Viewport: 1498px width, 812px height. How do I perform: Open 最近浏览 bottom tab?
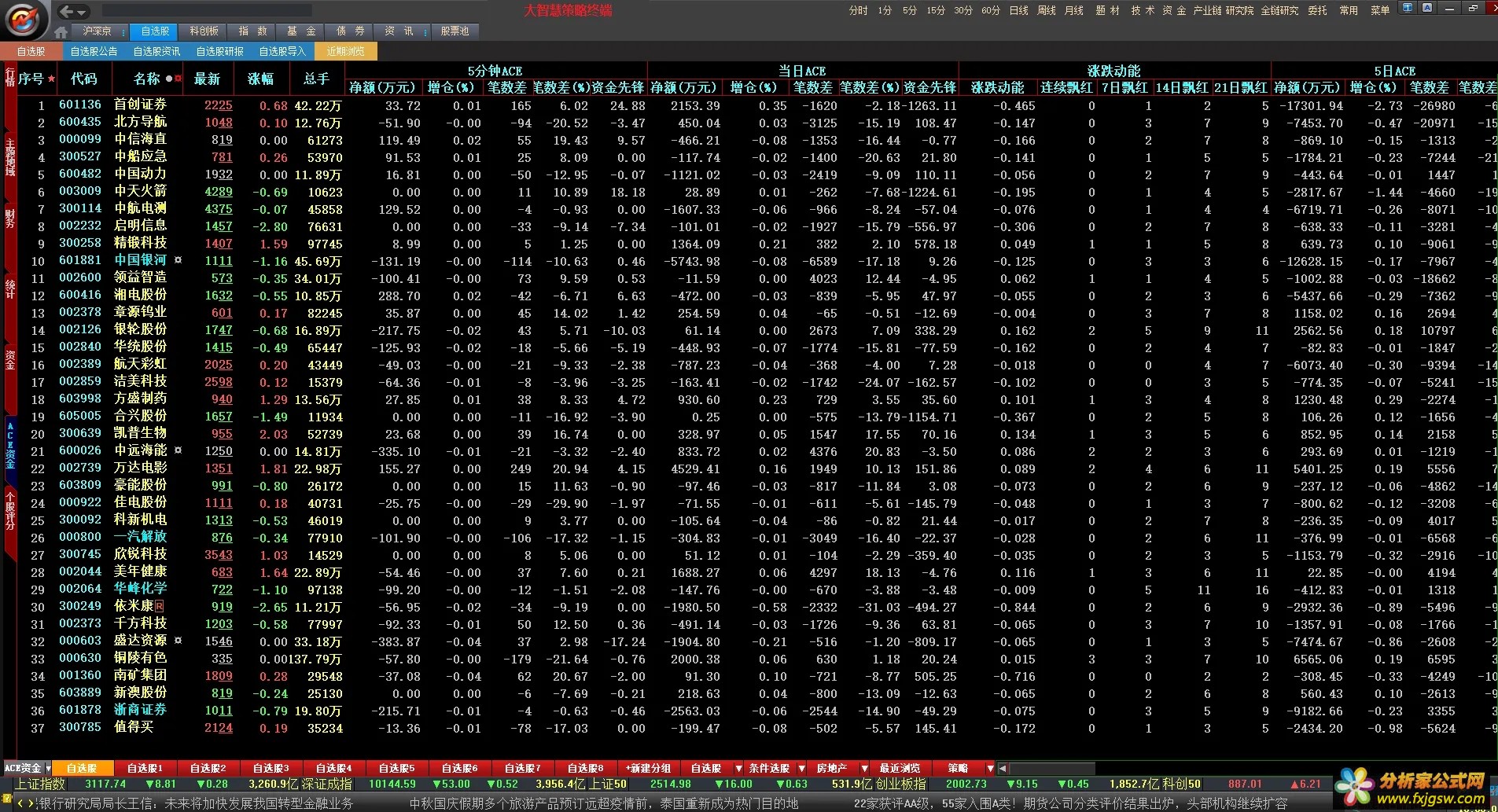pyautogui.click(x=900, y=768)
